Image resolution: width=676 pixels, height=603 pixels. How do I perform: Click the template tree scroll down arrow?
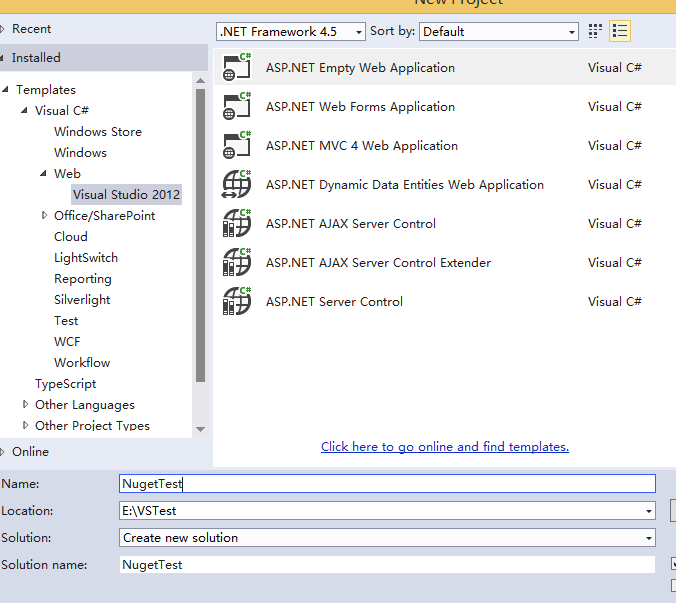(200, 429)
